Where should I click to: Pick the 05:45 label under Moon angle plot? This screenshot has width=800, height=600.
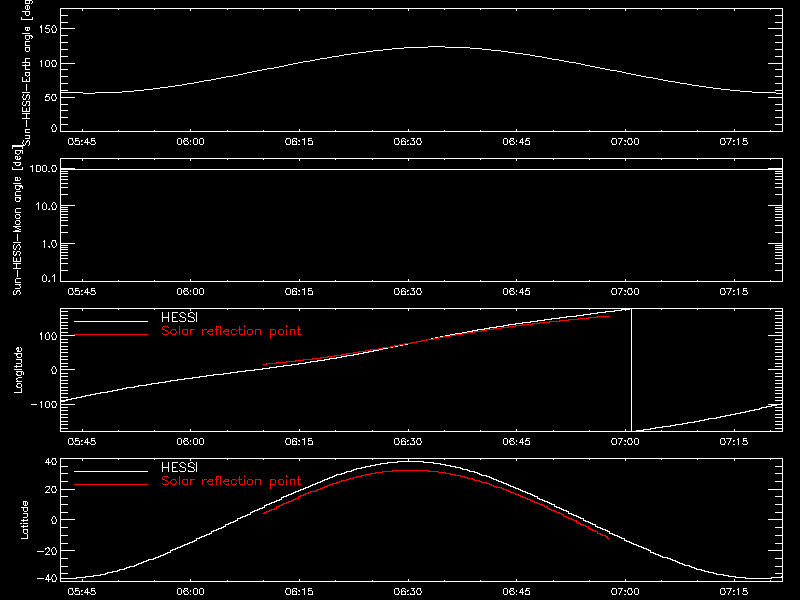pos(82,292)
